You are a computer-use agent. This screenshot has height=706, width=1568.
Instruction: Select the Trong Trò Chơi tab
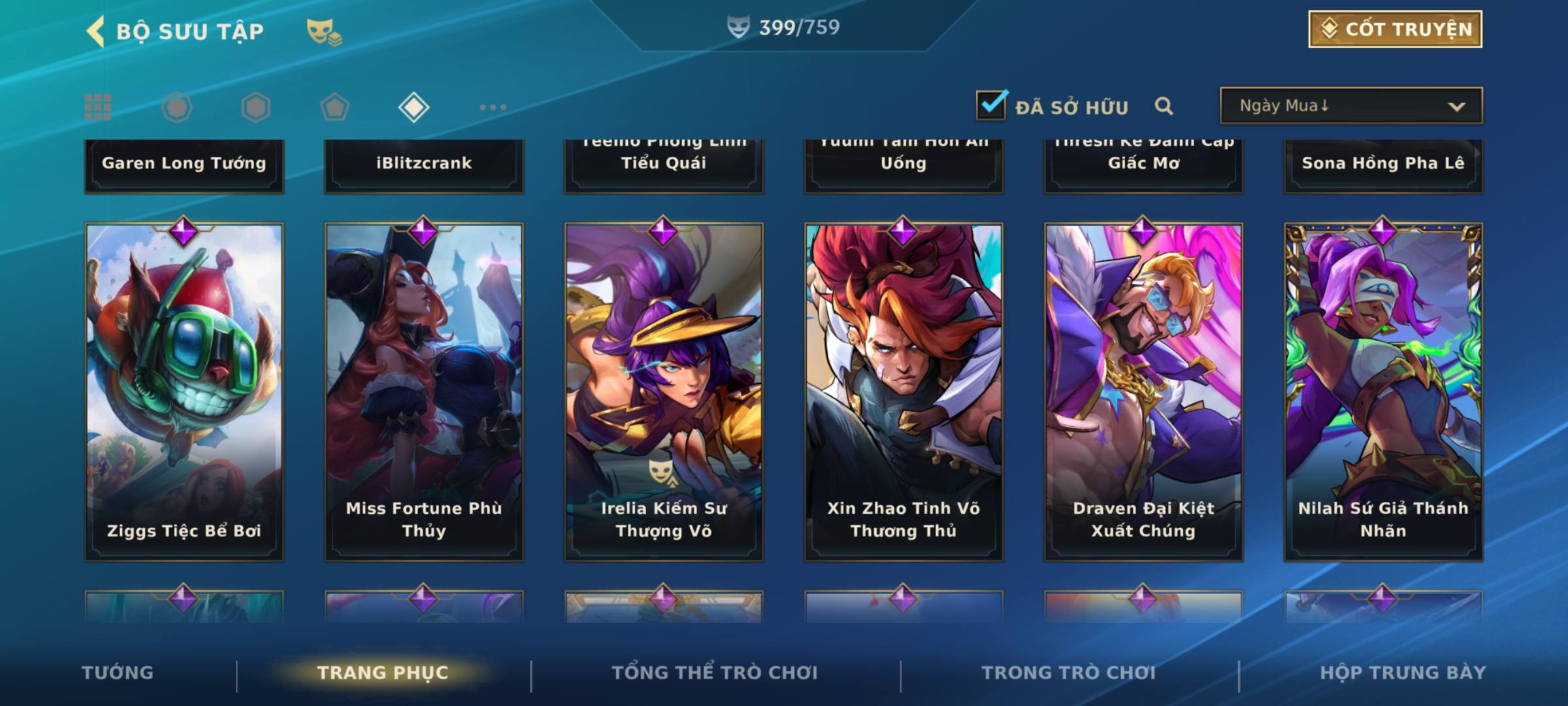click(1069, 673)
